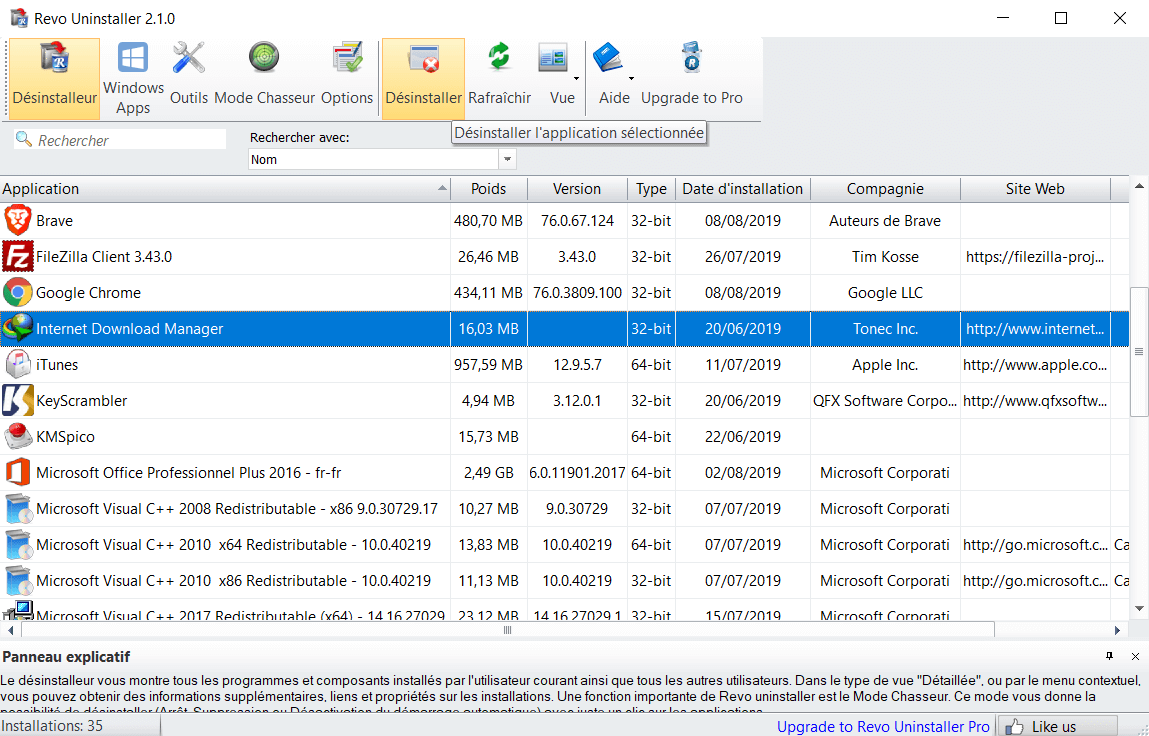Image resolution: width=1149 pixels, height=736 pixels.
Task: Sort by Site Web column header
Action: (x=1035, y=188)
